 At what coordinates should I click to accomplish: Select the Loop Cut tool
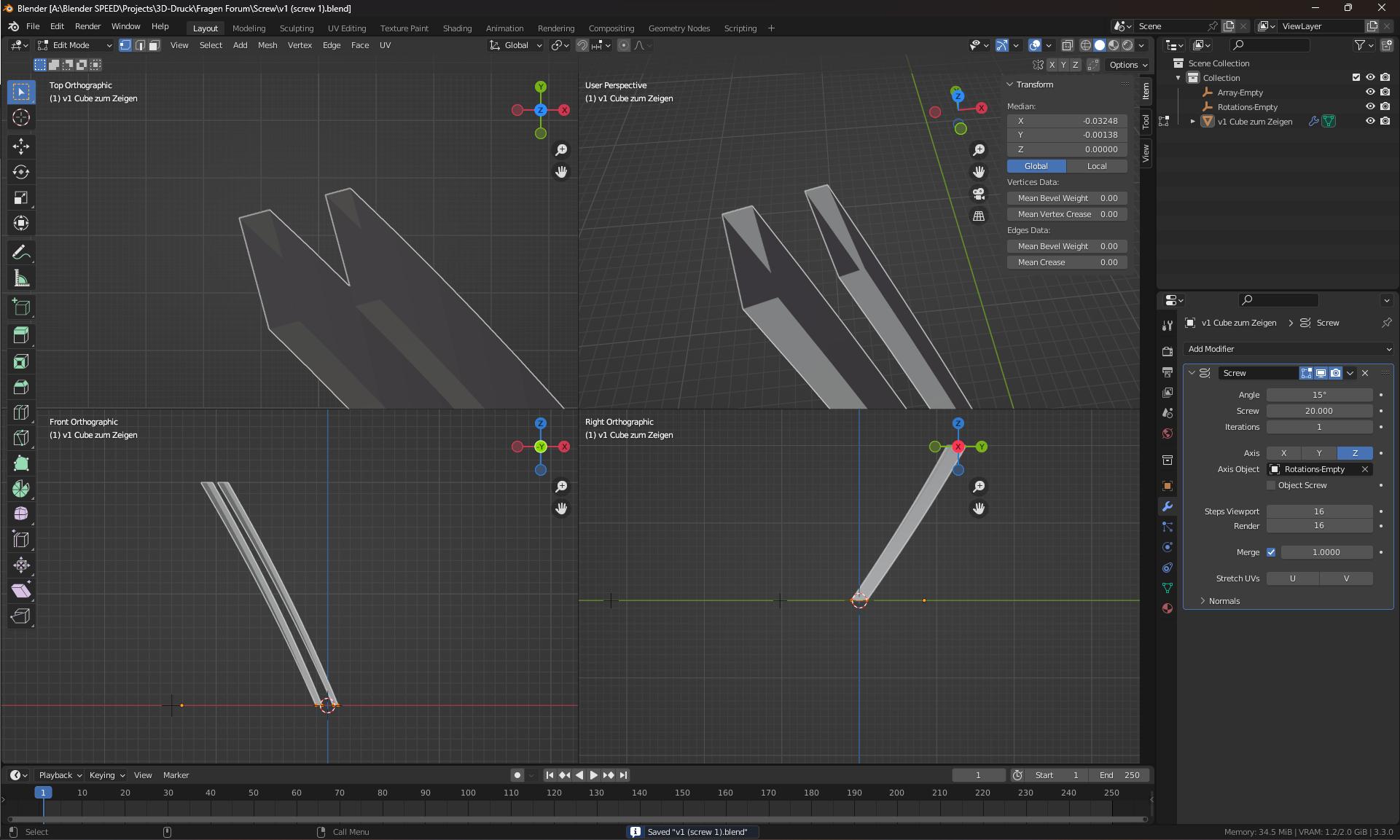[x=21, y=412]
